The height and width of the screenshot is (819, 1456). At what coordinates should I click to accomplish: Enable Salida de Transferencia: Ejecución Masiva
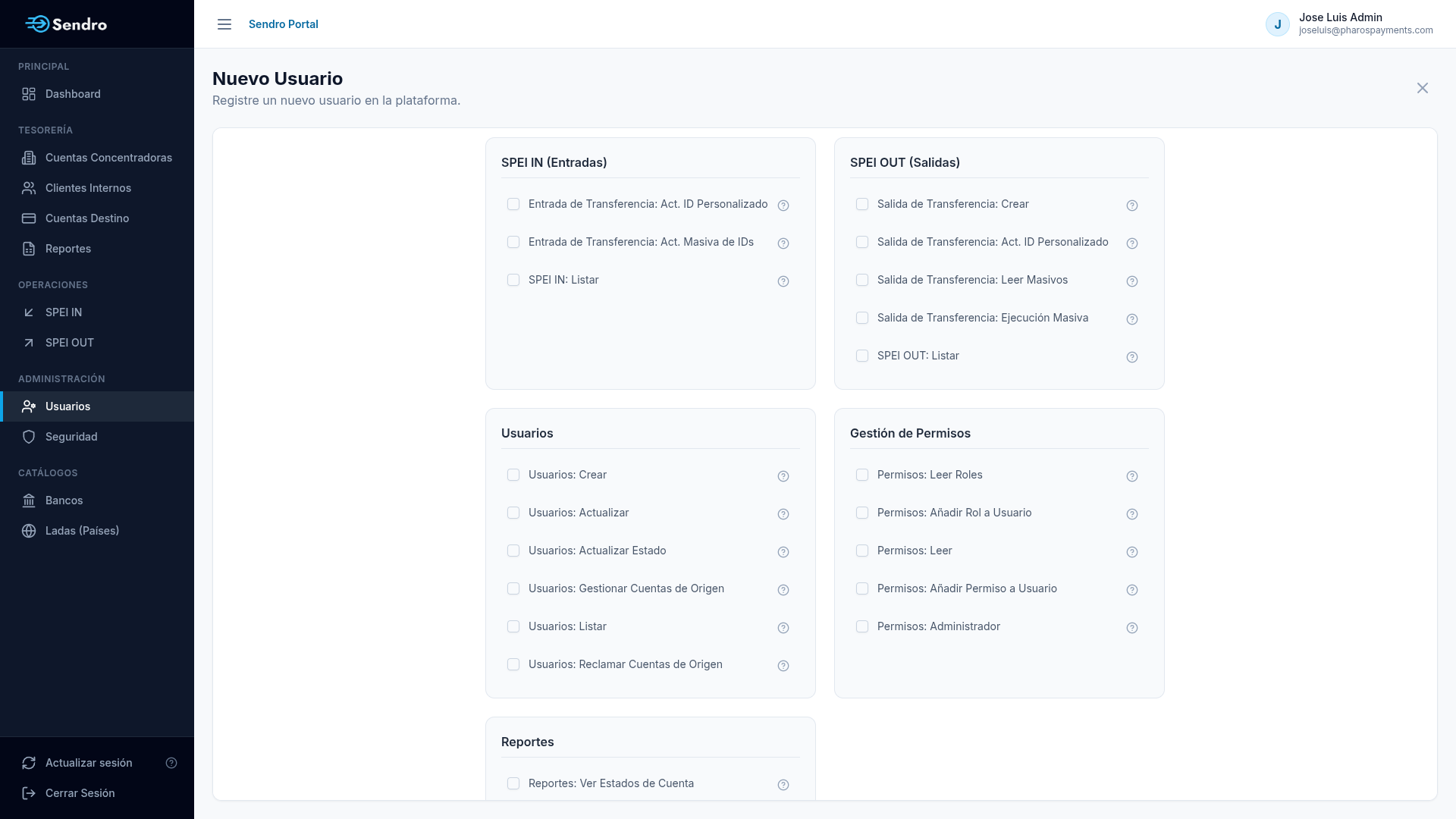tap(862, 318)
